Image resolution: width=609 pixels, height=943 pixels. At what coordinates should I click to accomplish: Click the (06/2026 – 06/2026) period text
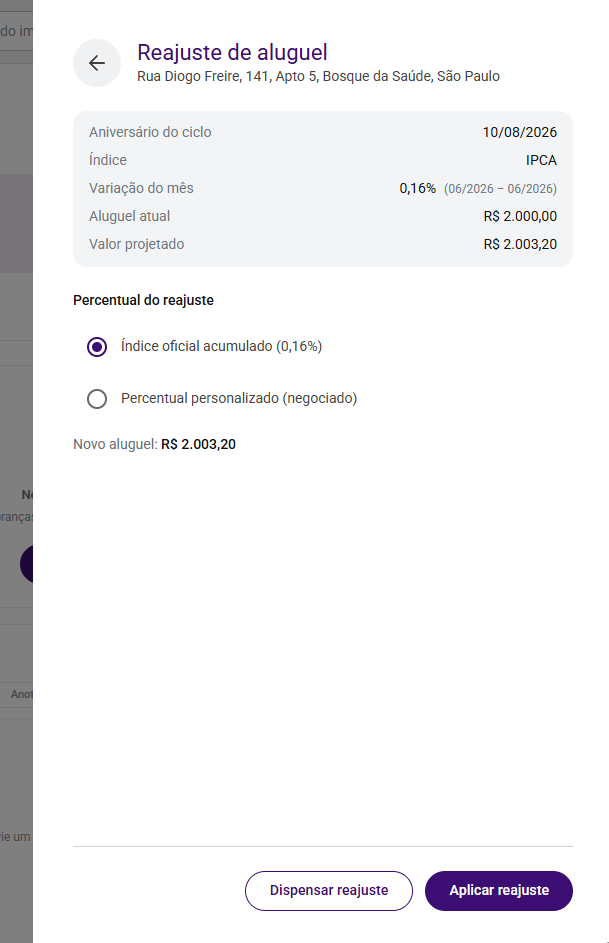point(500,189)
